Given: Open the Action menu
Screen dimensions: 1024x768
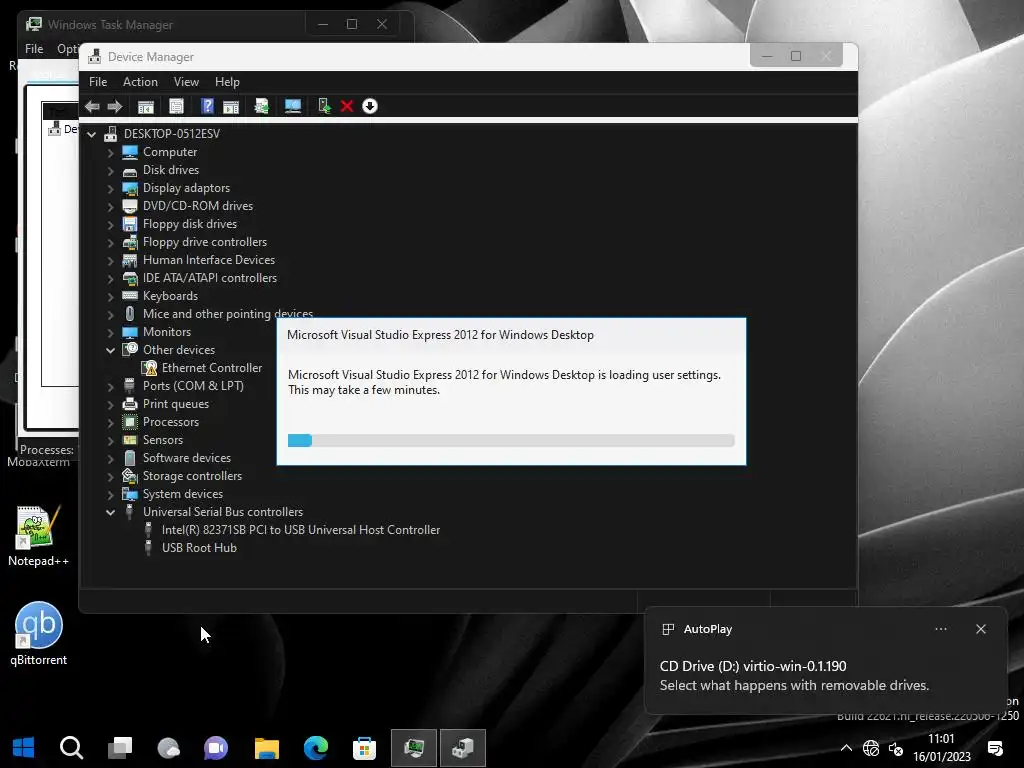Looking at the screenshot, I should tap(140, 82).
